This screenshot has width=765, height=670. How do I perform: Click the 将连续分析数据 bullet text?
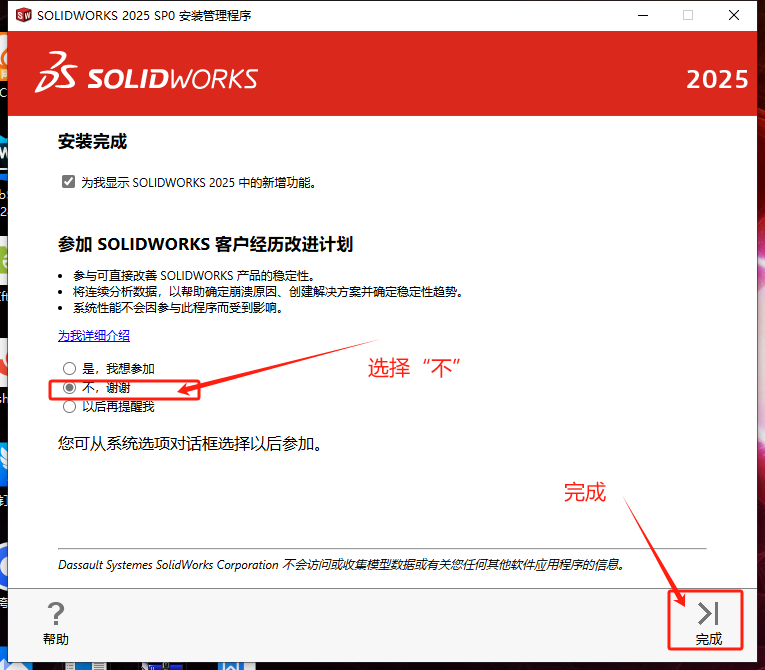[x=268, y=292]
